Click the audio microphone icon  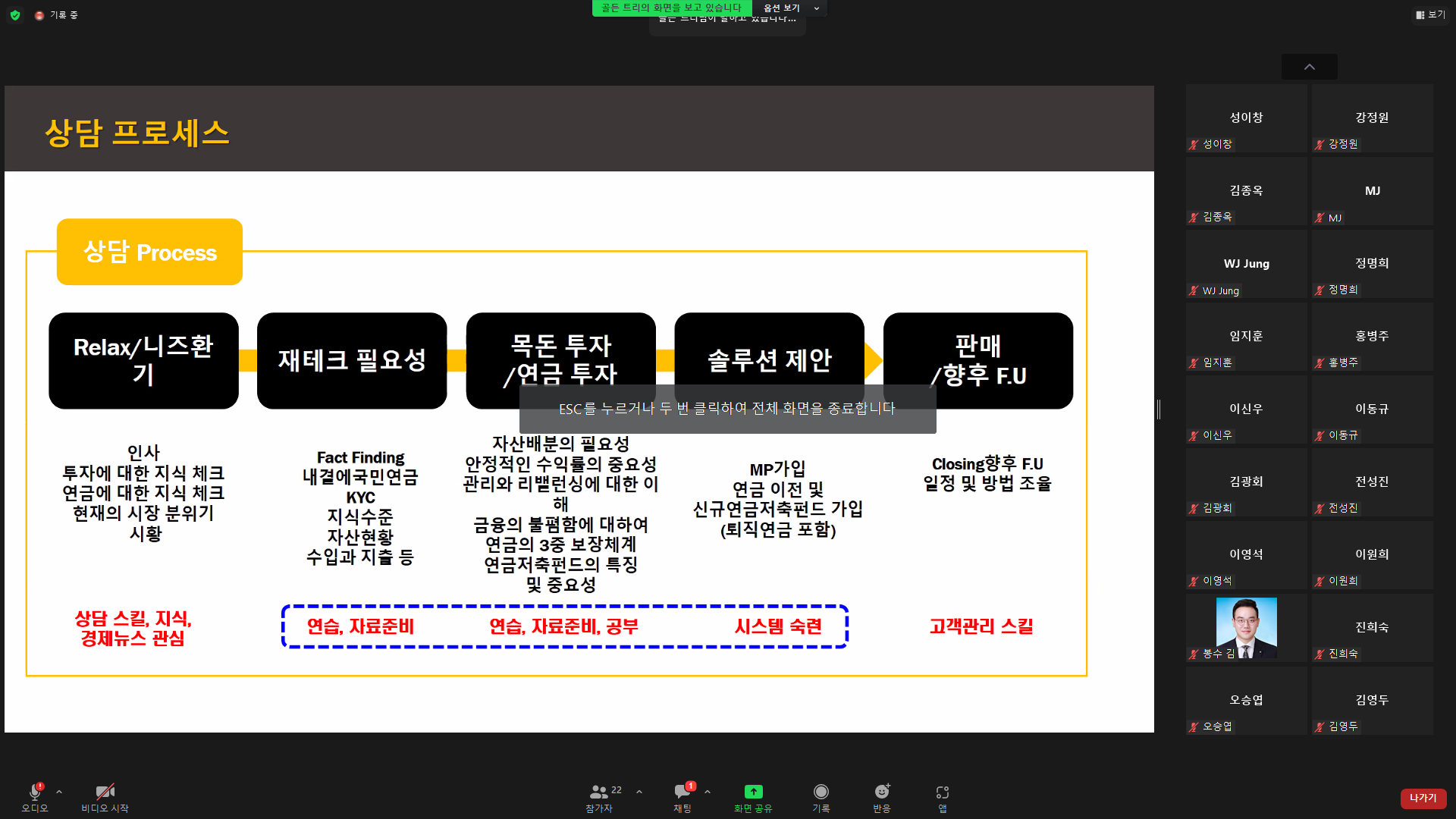click(35, 792)
